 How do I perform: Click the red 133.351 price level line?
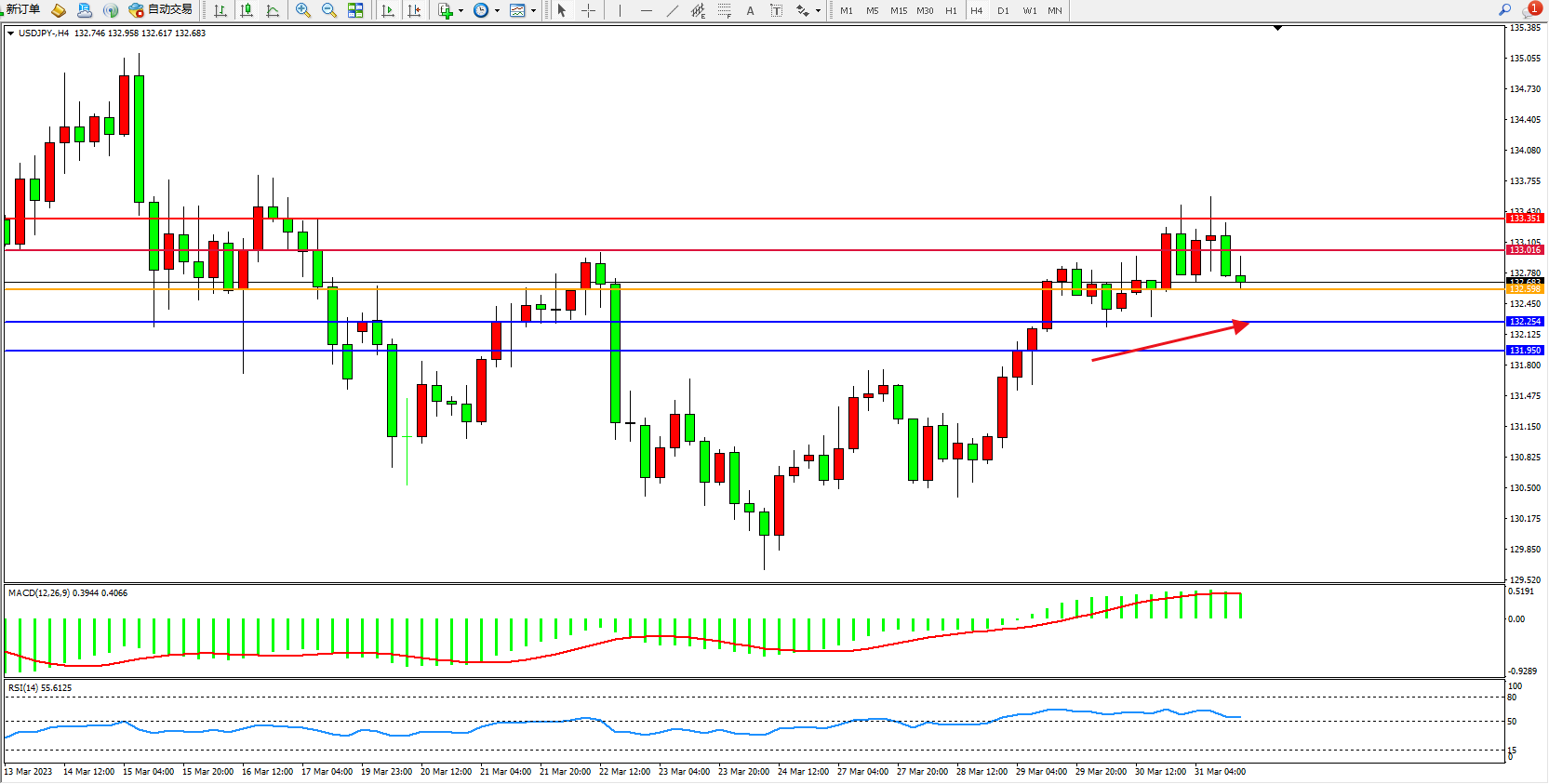pos(744,219)
